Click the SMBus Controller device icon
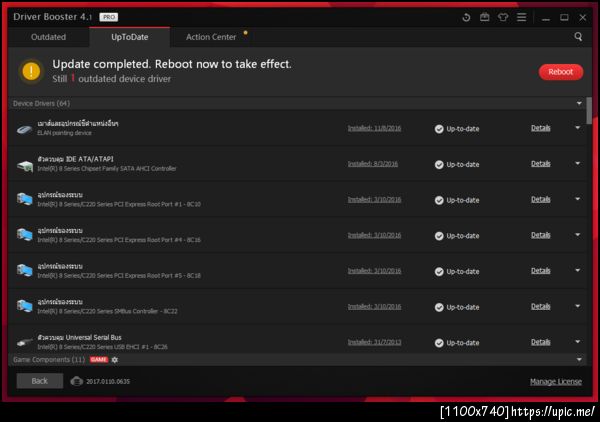The image size is (600, 422). pyautogui.click(x=24, y=306)
